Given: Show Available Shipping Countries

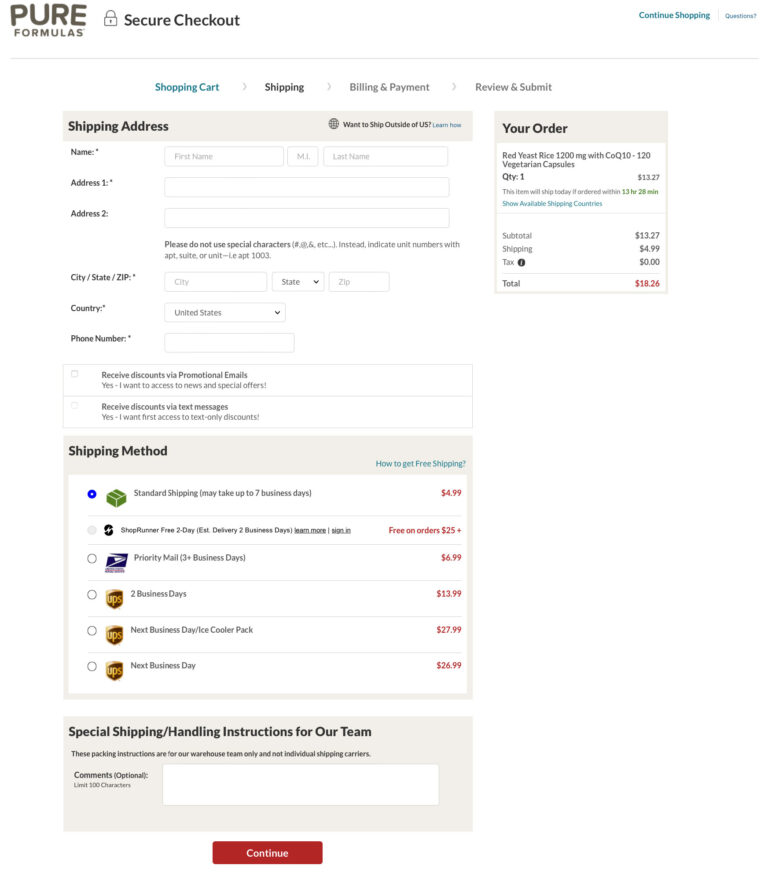Looking at the screenshot, I should point(552,203).
